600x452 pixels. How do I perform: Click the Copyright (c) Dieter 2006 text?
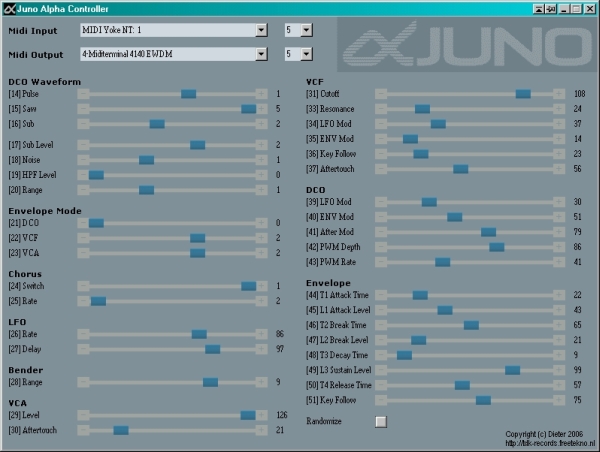[544, 434]
